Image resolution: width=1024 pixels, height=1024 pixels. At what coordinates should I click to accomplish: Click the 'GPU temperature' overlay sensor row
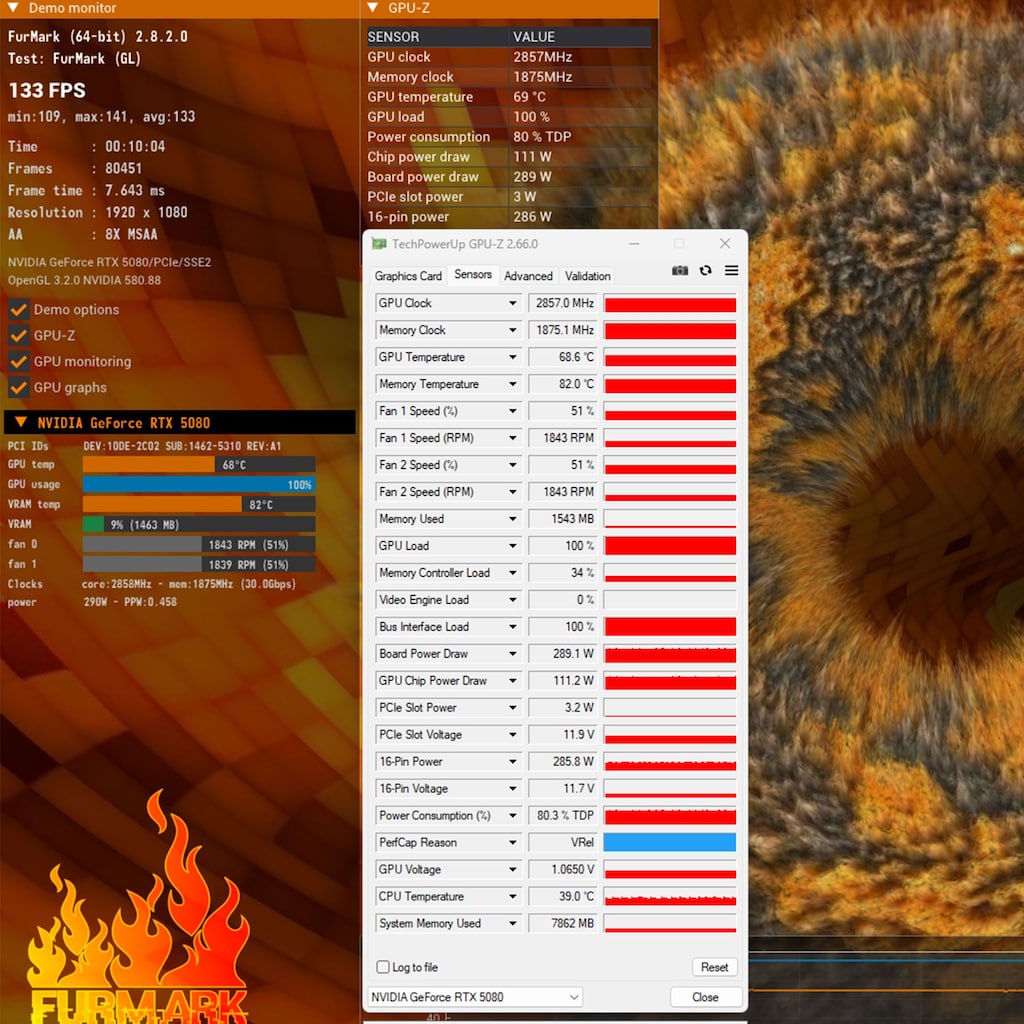point(509,97)
